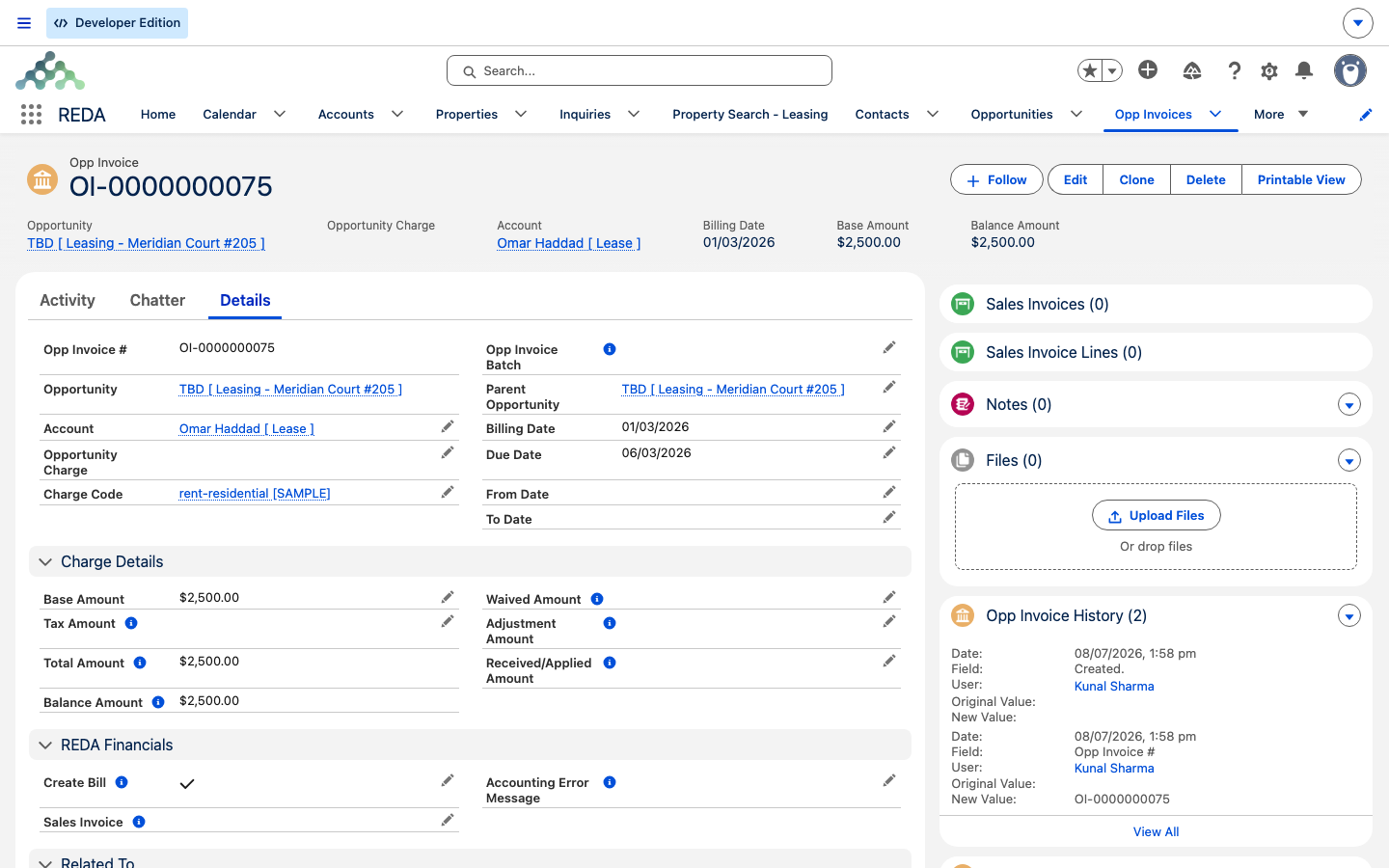The height and width of the screenshot is (868, 1389).
Task: Edit Charge Code with pencil icon
Action: tap(448, 493)
